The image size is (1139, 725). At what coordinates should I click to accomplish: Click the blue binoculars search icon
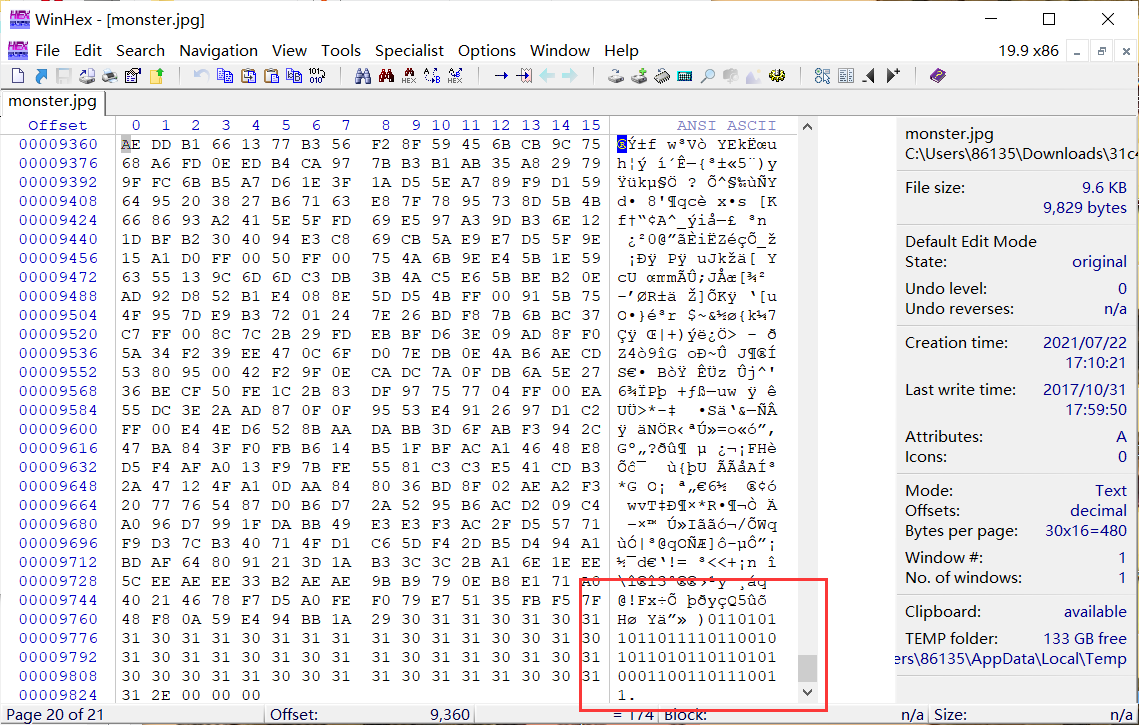pyautogui.click(x=362, y=76)
